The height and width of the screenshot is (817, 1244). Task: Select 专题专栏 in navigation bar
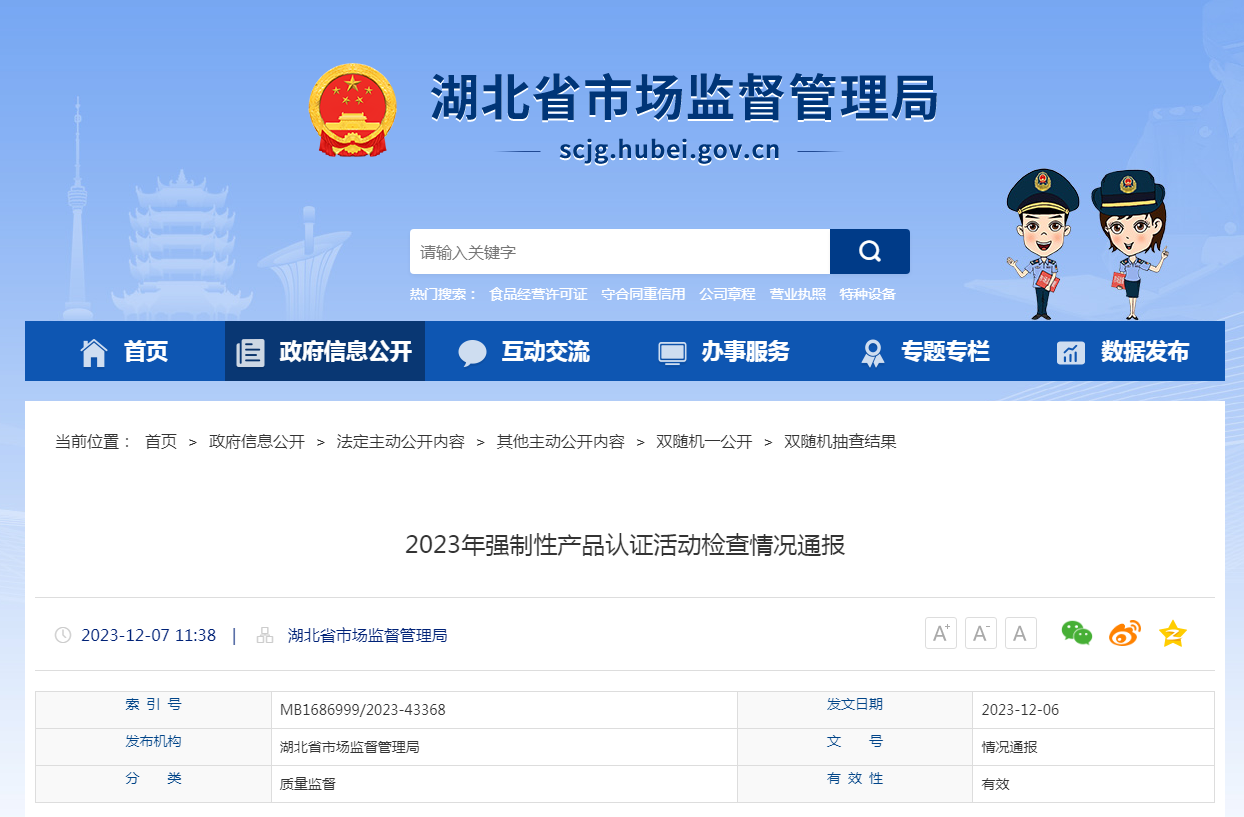(x=925, y=351)
